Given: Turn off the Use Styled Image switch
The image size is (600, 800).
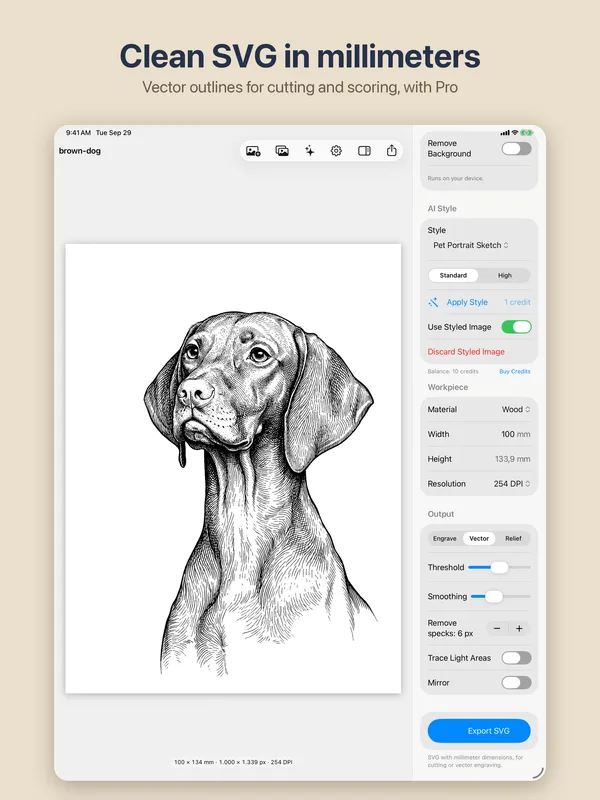Looking at the screenshot, I should point(516,327).
